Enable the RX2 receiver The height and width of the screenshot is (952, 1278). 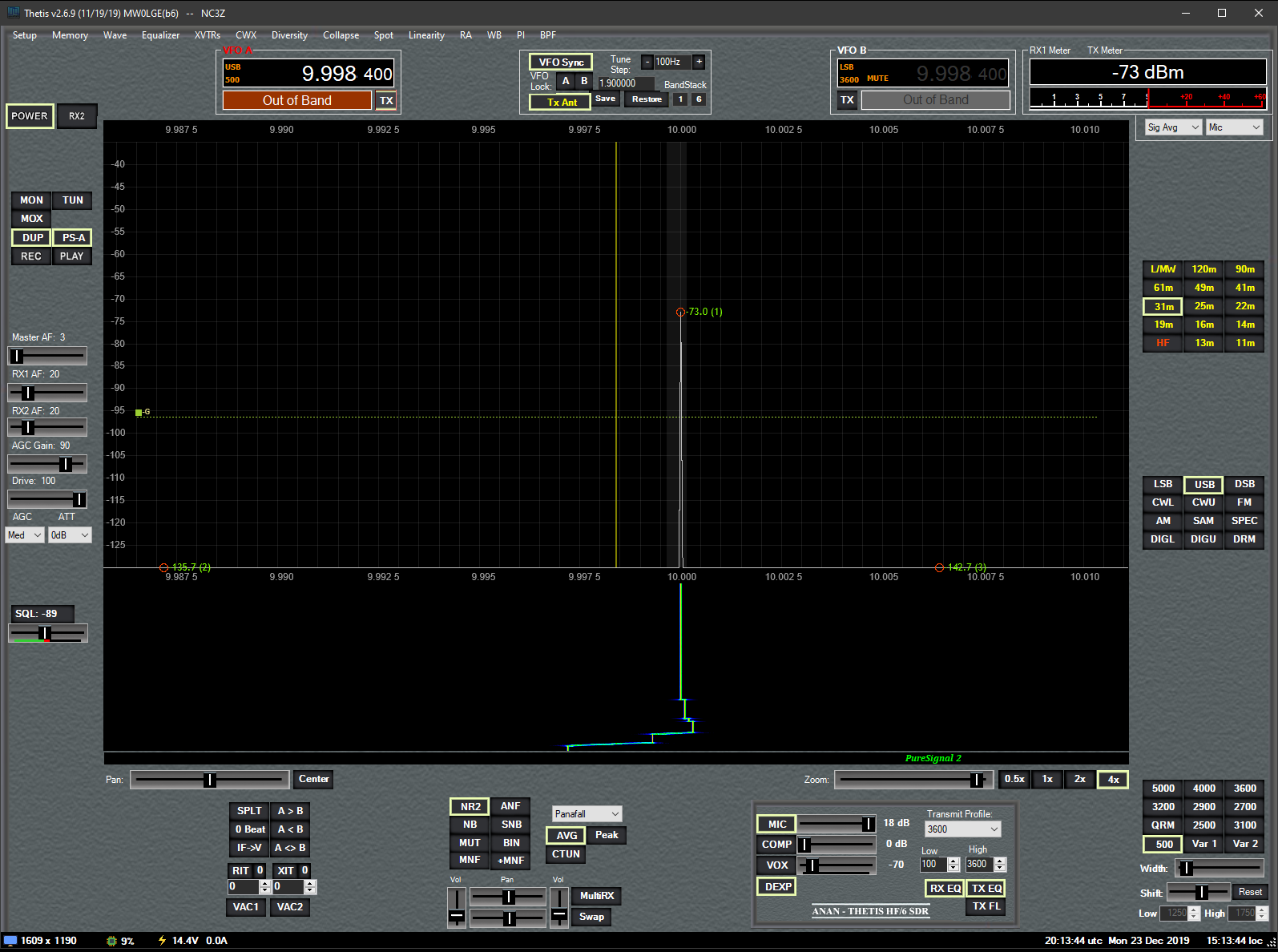click(x=77, y=116)
